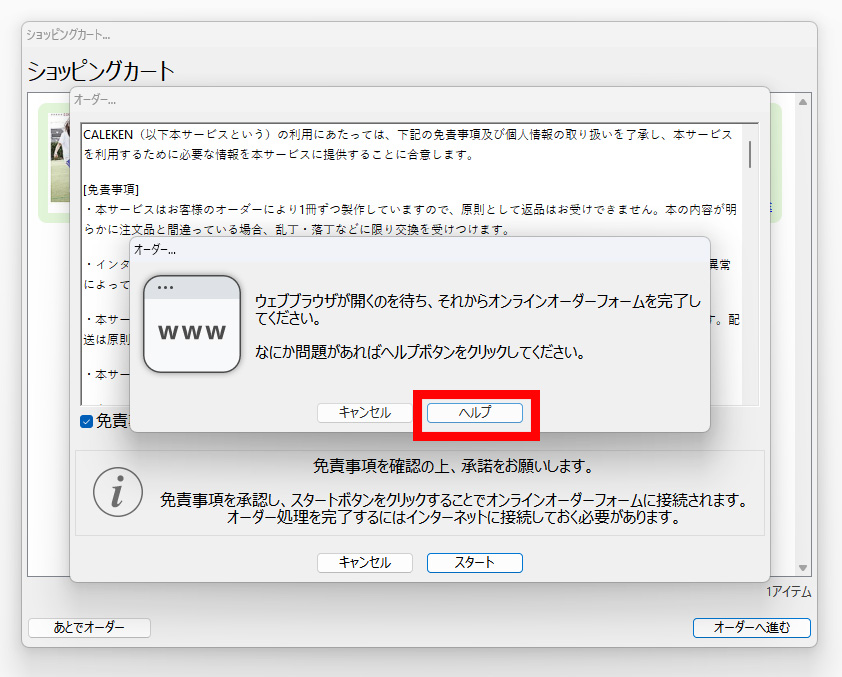Click the cart list scroll-up arrow
The image size is (842, 677).
pos(802,101)
